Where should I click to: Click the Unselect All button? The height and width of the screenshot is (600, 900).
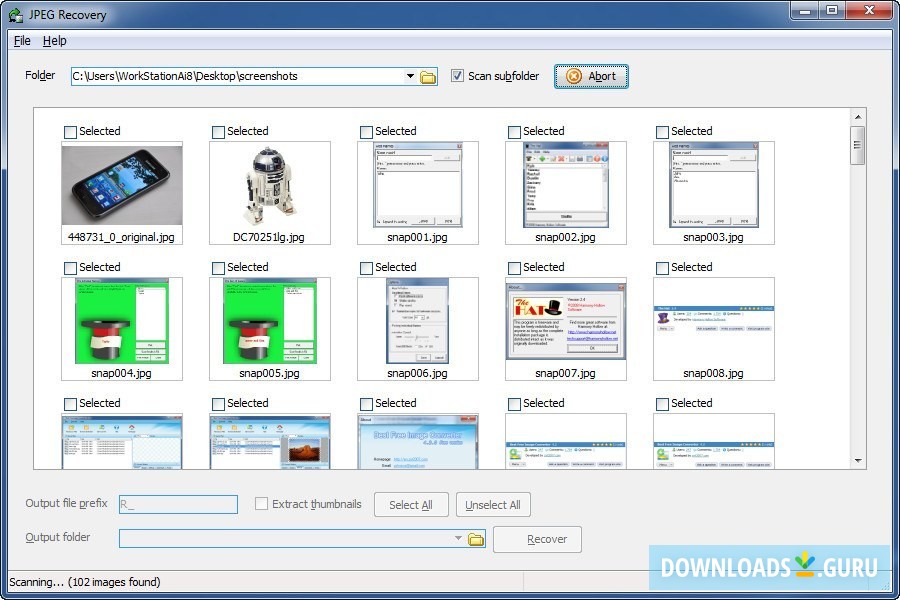(493, 505)
